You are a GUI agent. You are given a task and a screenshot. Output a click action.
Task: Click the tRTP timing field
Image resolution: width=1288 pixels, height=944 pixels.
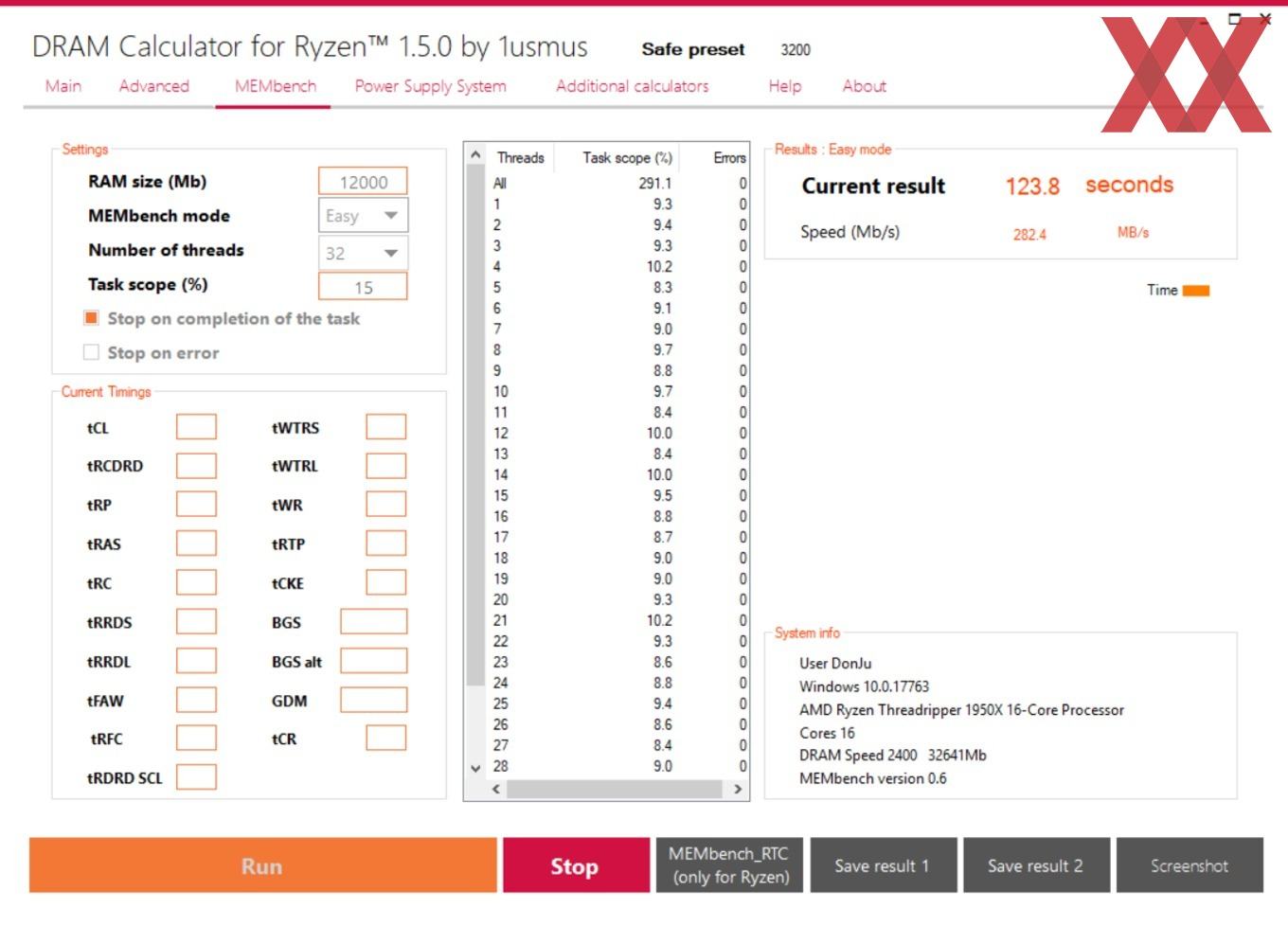[386, 543]
